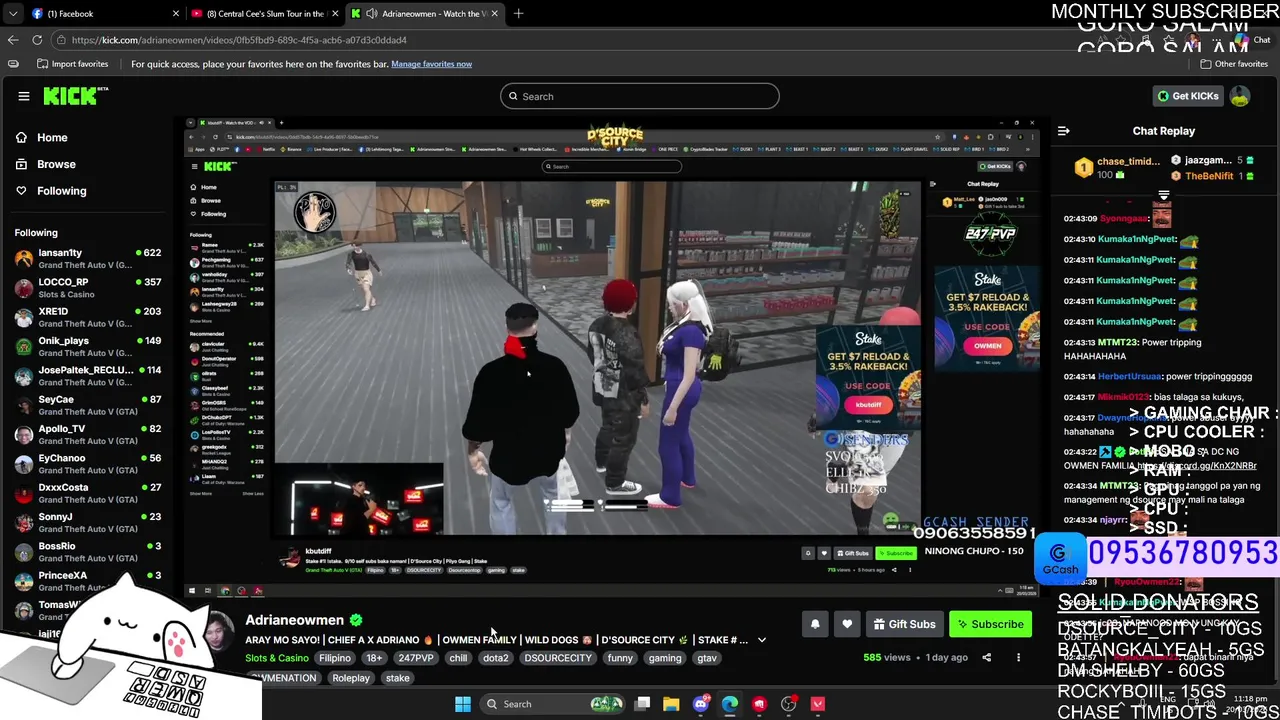Viewport: 1280px width, 720px height.
Task: Expand the stream title chevron
Action: pos(762,640)
